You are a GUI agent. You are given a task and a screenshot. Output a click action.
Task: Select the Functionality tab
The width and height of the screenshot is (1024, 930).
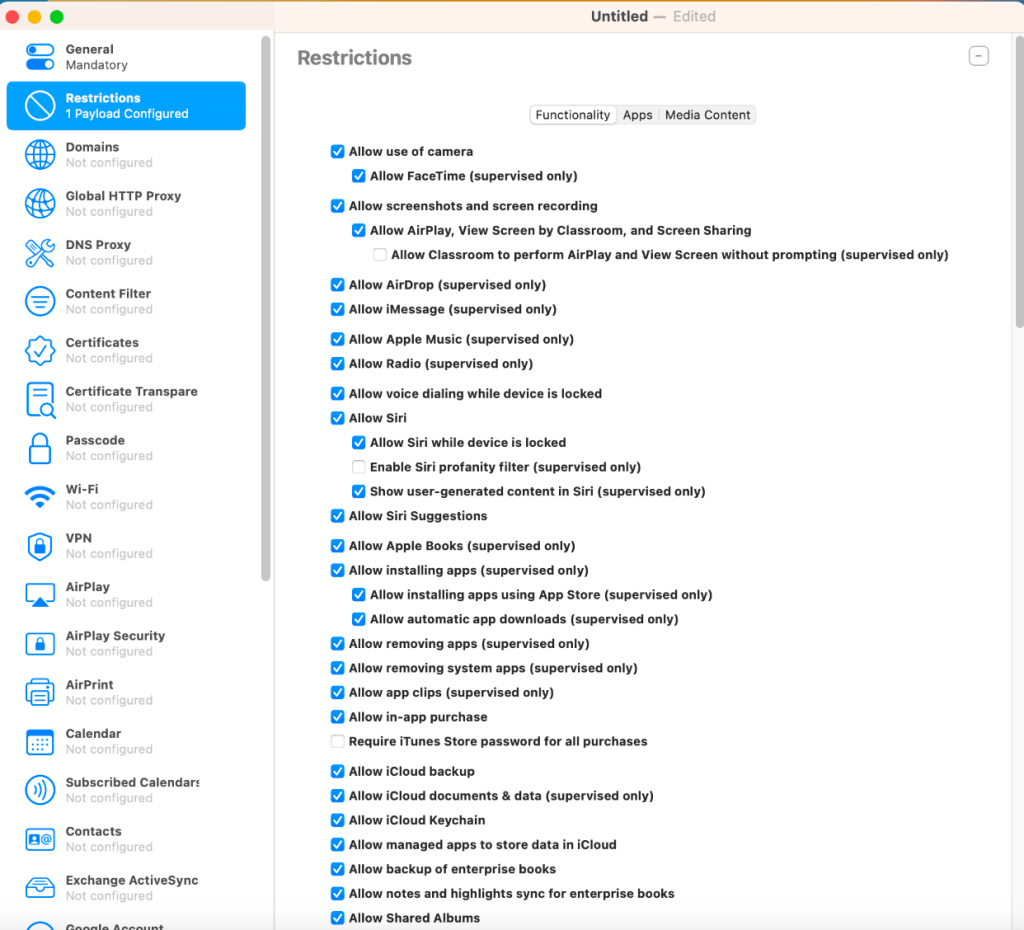572,115
